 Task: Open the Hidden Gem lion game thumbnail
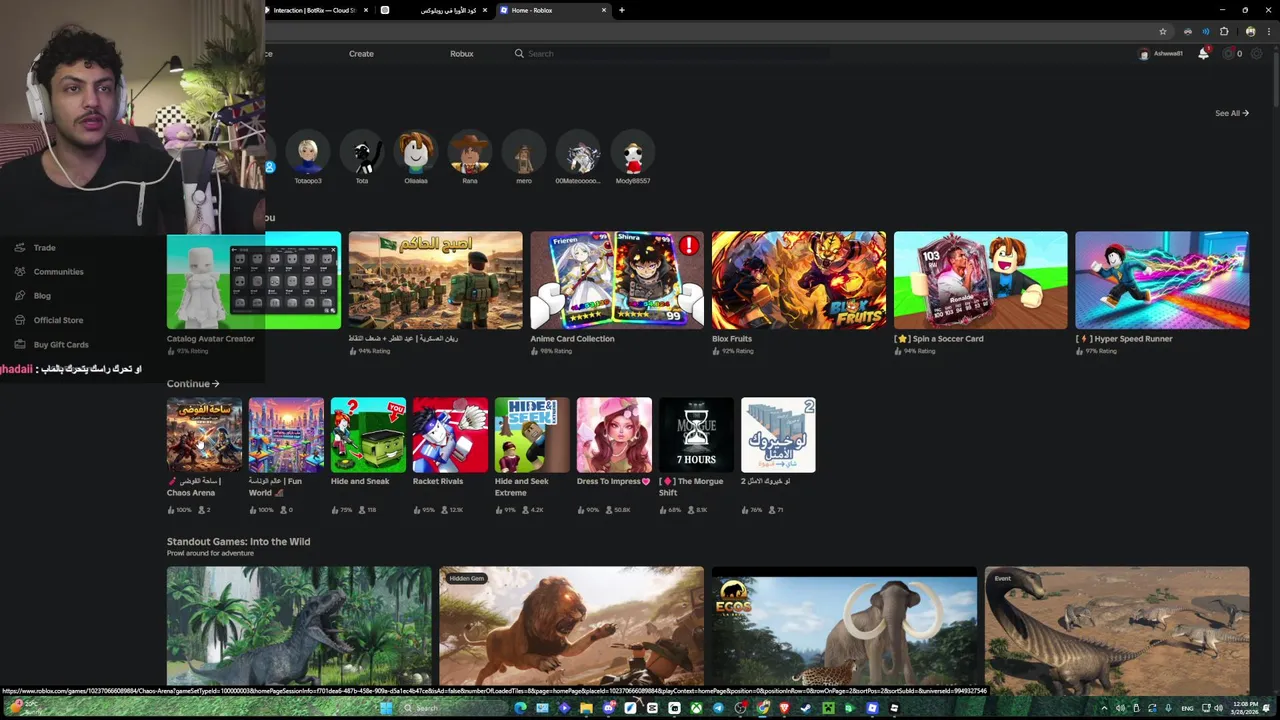[x=572, y=626]
